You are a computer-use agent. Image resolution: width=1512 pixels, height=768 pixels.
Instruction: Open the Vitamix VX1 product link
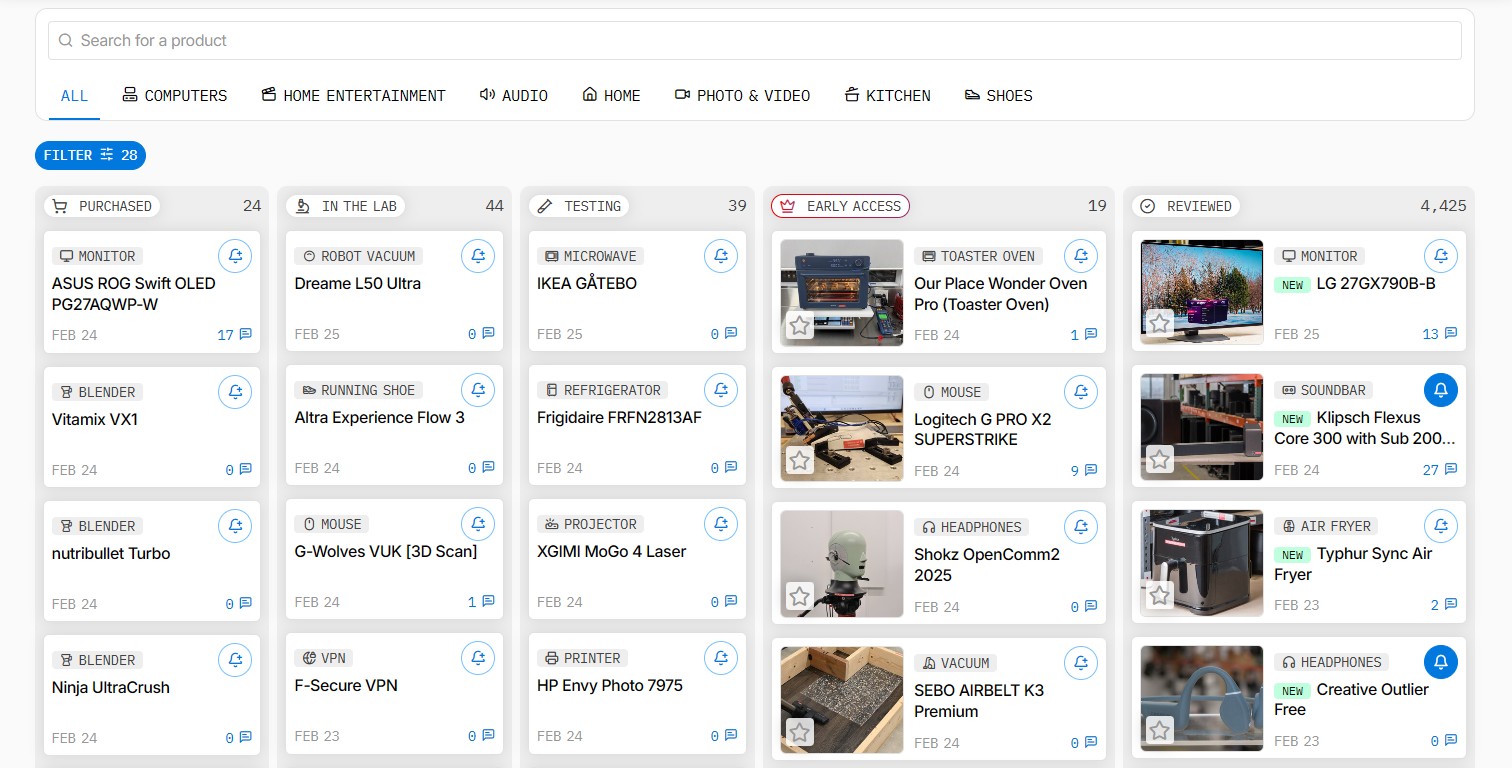[x=95, y=420]
